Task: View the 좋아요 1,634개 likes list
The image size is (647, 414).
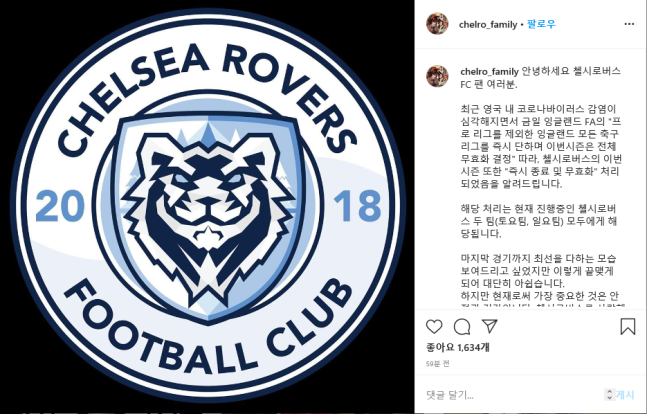Action: [458, 348]
